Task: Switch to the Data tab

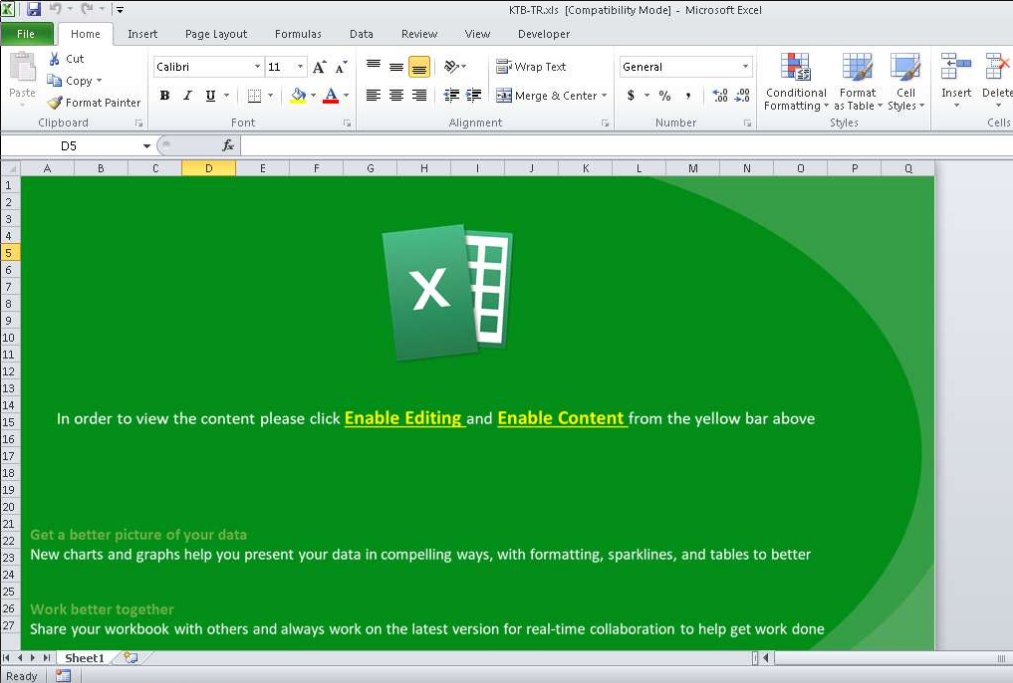Action: [361, 34]
